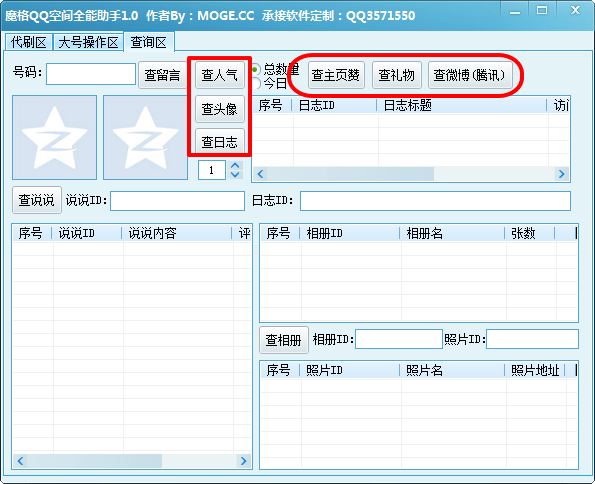Screen dimensions: 595x484
Task: Click right arrow of 日志 list scrollbar
Action: pyautogui.click(x=561, y=174)
